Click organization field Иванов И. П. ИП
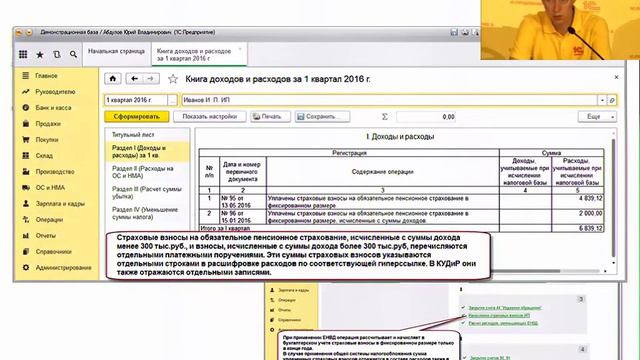This screenshot has height=360, width=640. point(390,100)
